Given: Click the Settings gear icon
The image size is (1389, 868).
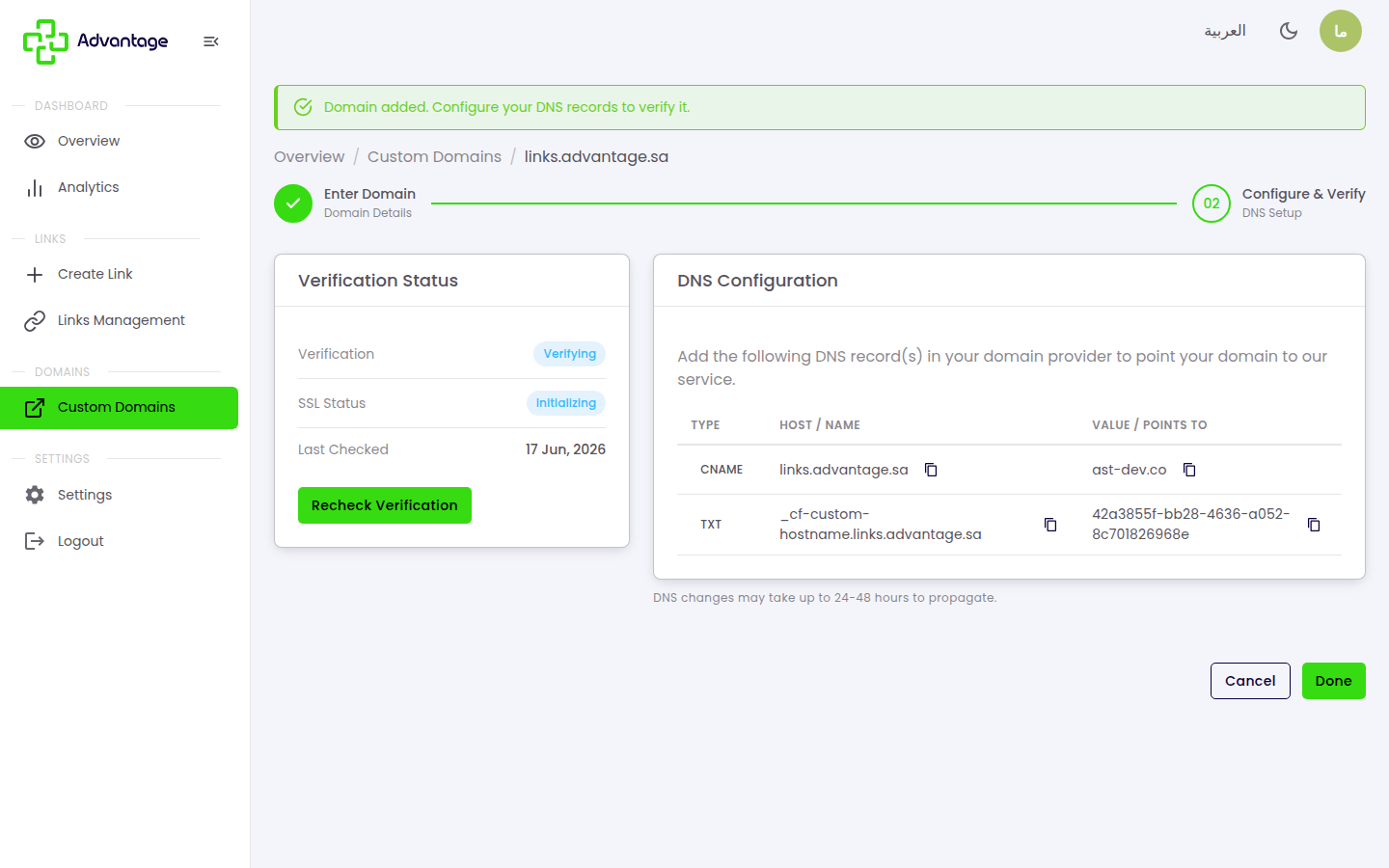Looking at the screenshot, I should [x=35, y=495].
